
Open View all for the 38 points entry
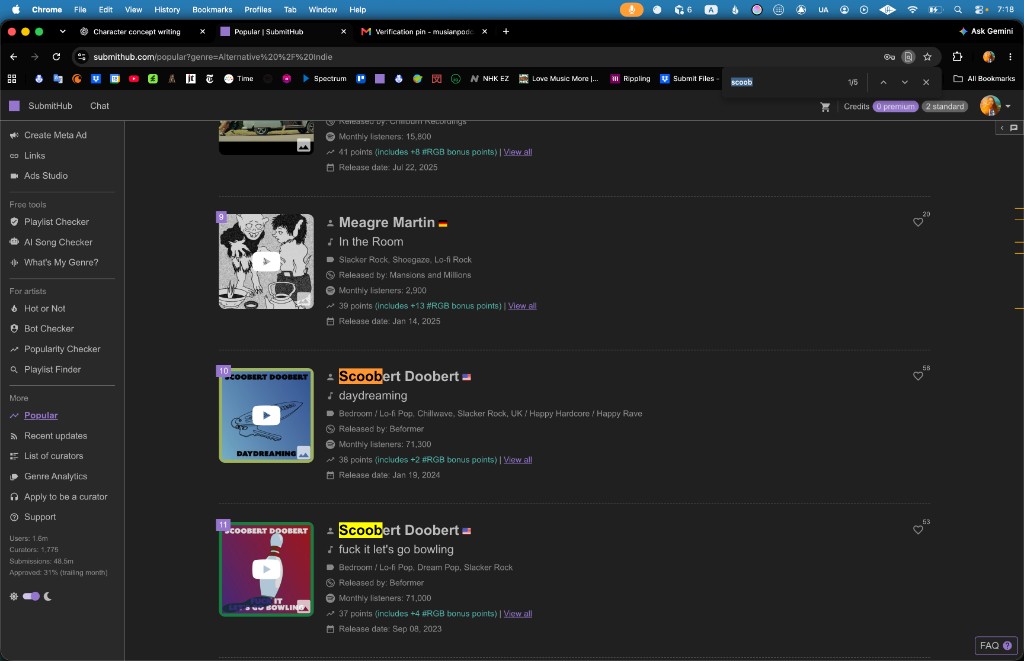517,460
